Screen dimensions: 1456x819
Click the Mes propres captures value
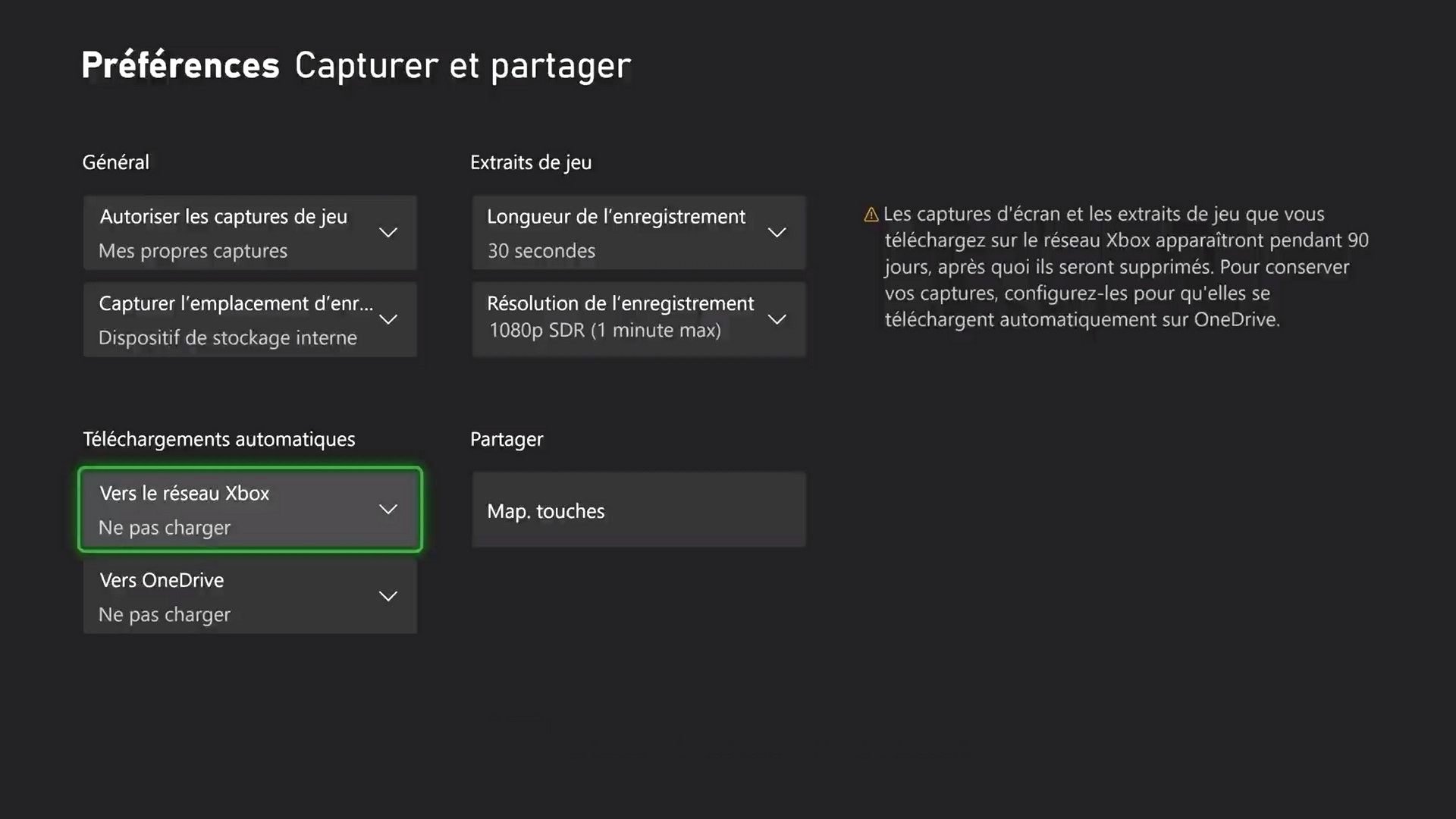click(x=193, y=251)
